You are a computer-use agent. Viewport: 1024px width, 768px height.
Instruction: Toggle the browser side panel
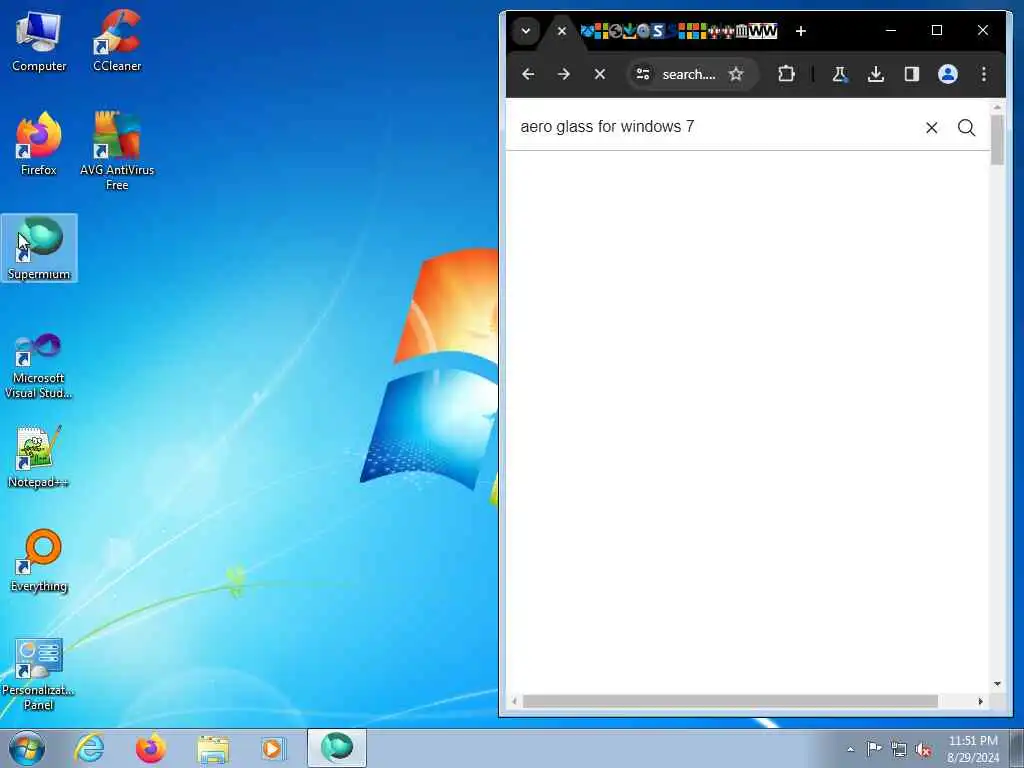(x=912, y=74)
